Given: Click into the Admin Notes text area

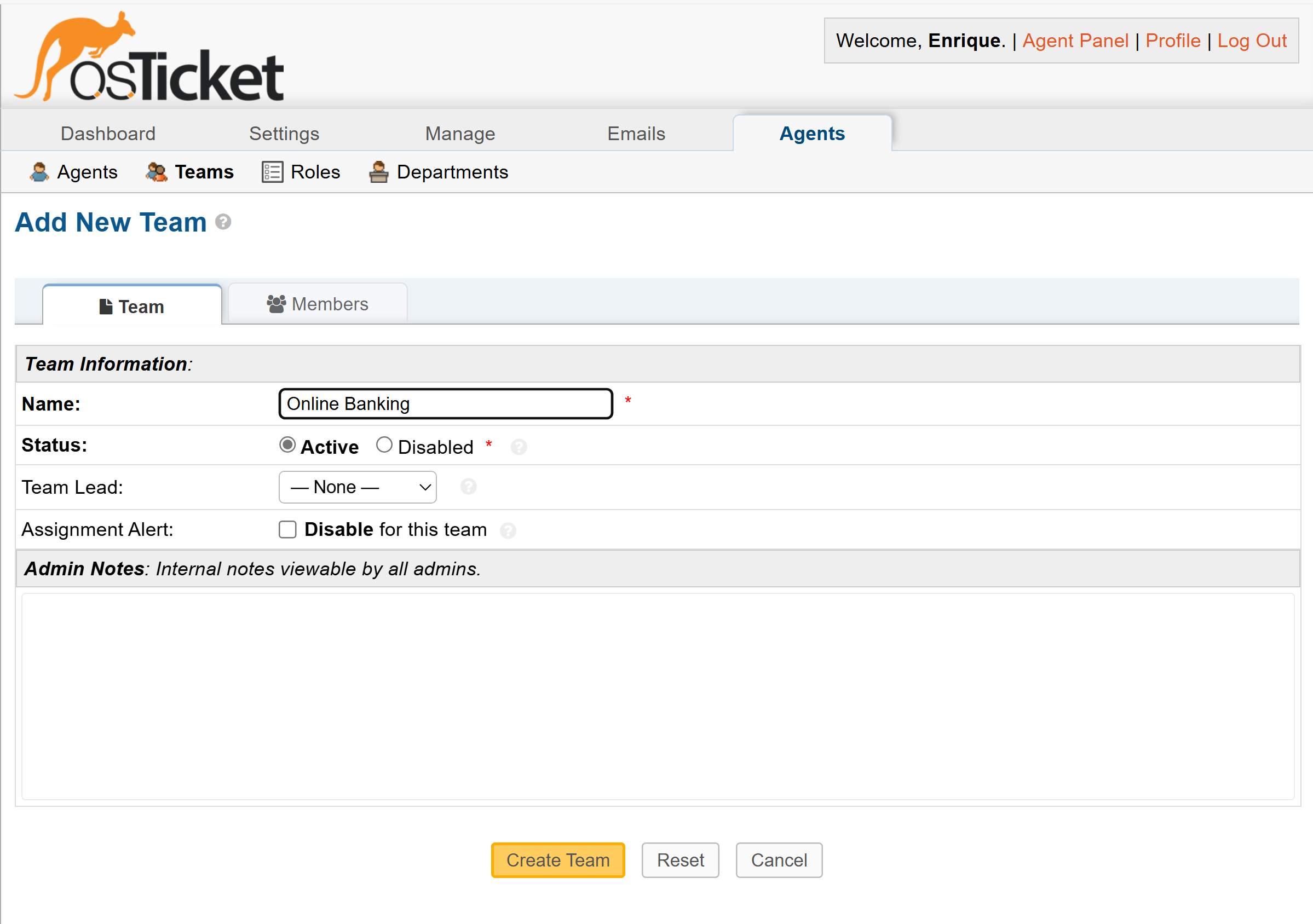Looking at the screenshot, I should pyautogui.click(x=658, y=696).
